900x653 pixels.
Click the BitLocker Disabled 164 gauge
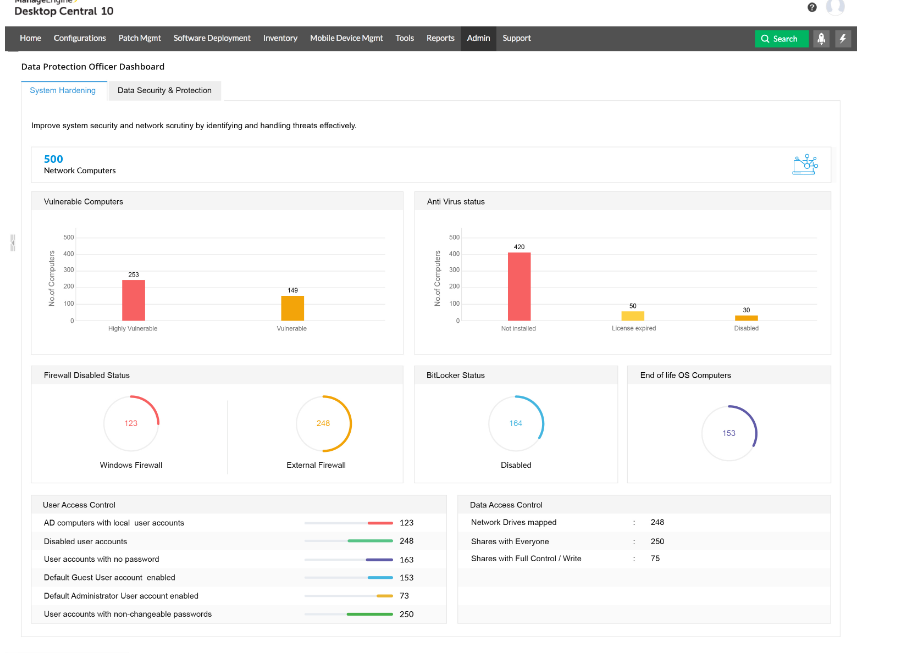[515, 423]
